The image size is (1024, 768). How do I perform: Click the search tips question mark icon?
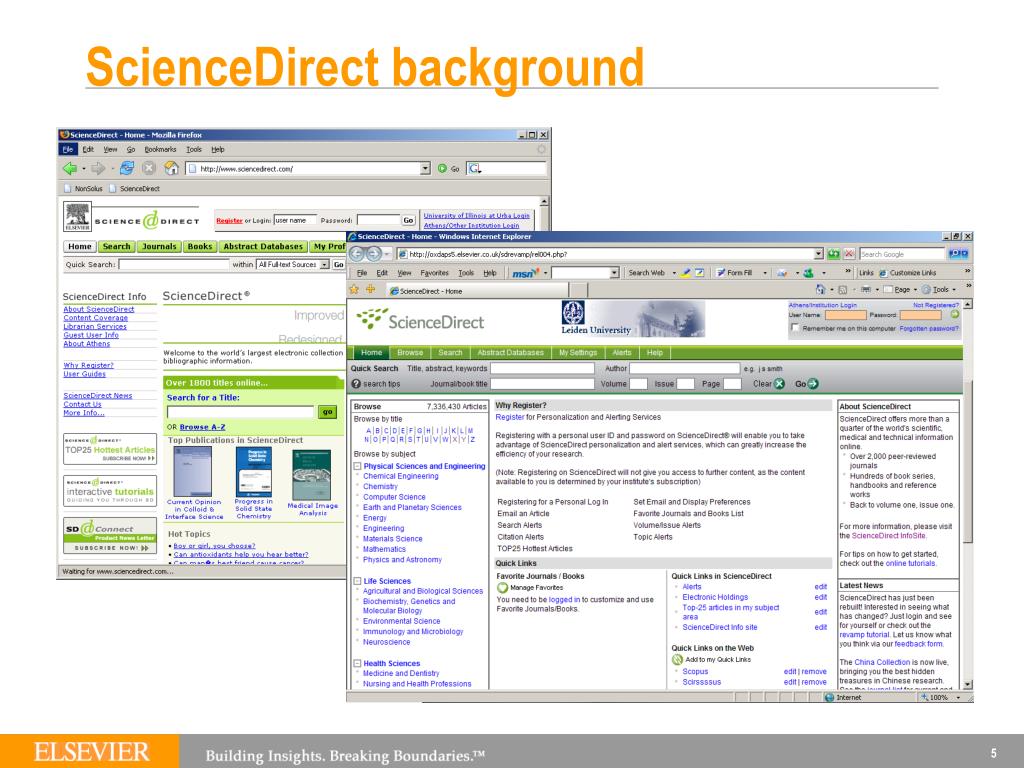click(356, 384)
